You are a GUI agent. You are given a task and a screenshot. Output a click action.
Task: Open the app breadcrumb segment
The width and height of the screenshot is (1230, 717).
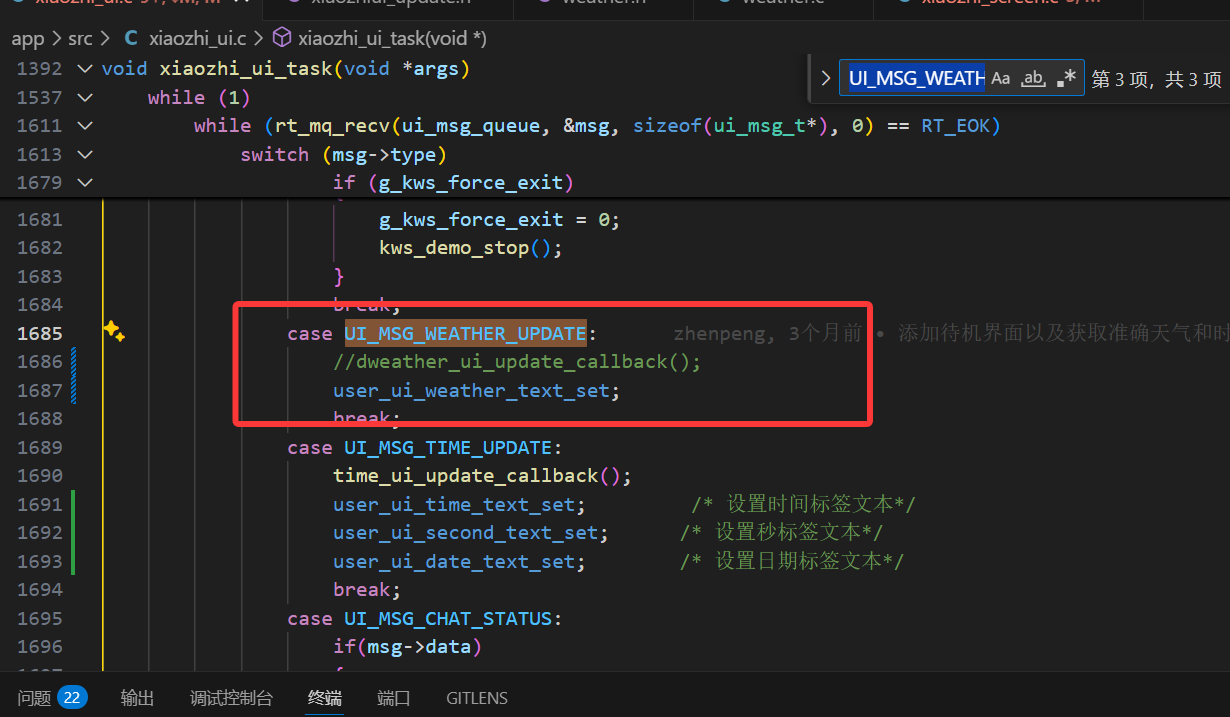(x=28, y=39)
